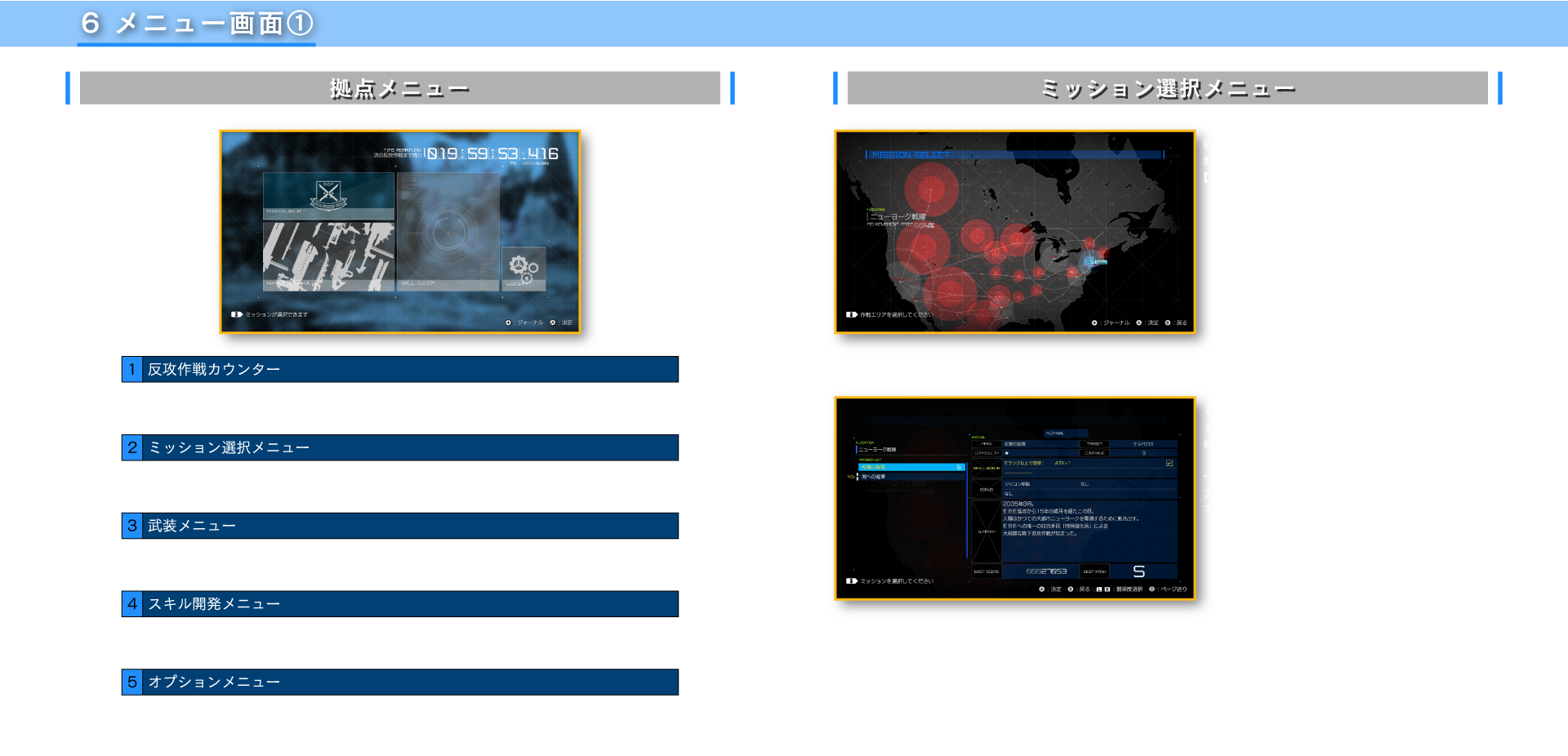Click the large red zone in northwest map
1568x756 pixels.
(x=928, y=189)
